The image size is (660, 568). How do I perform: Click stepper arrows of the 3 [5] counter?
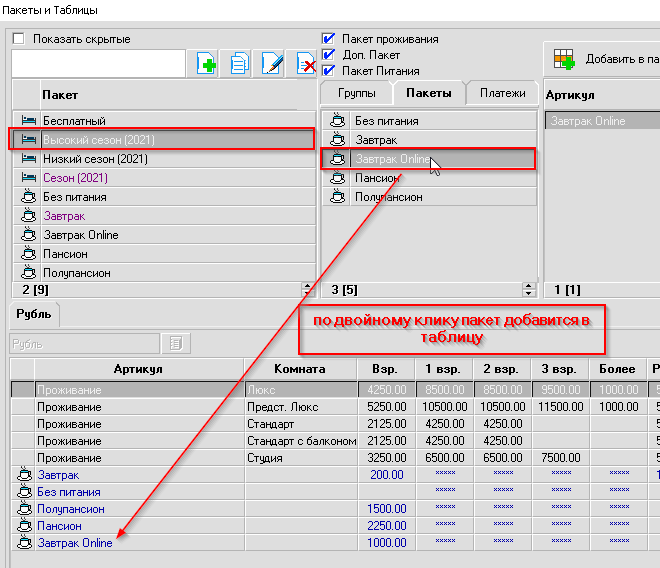point(529,289)
